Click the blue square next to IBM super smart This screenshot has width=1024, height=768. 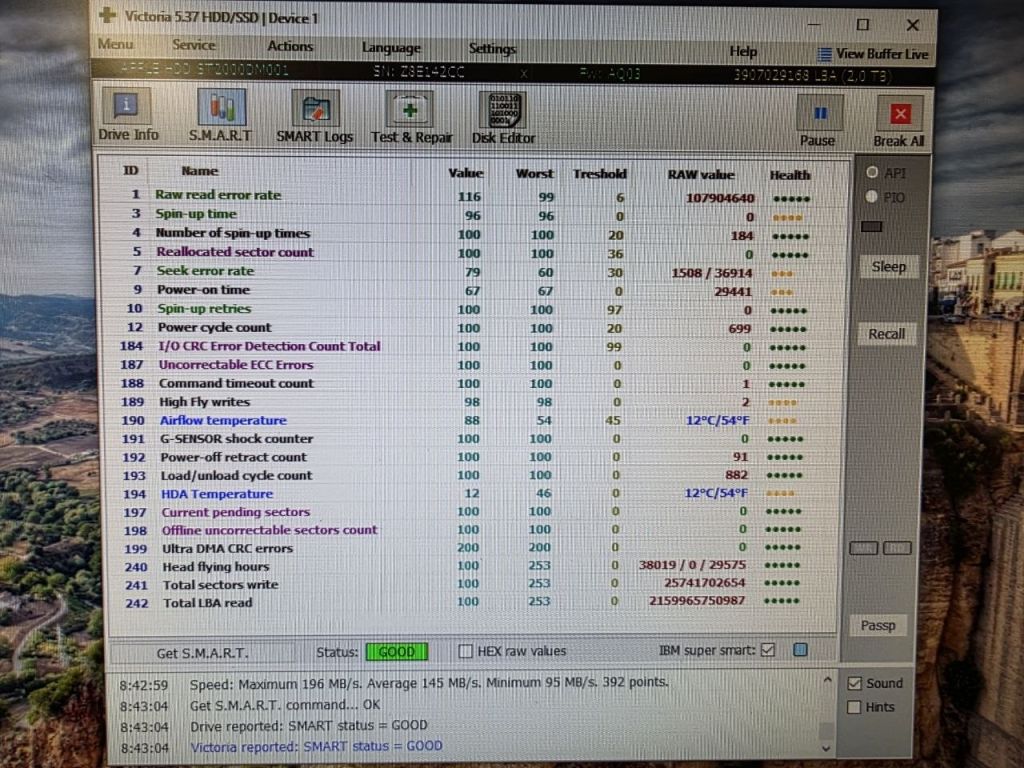[x=801, y=649]
